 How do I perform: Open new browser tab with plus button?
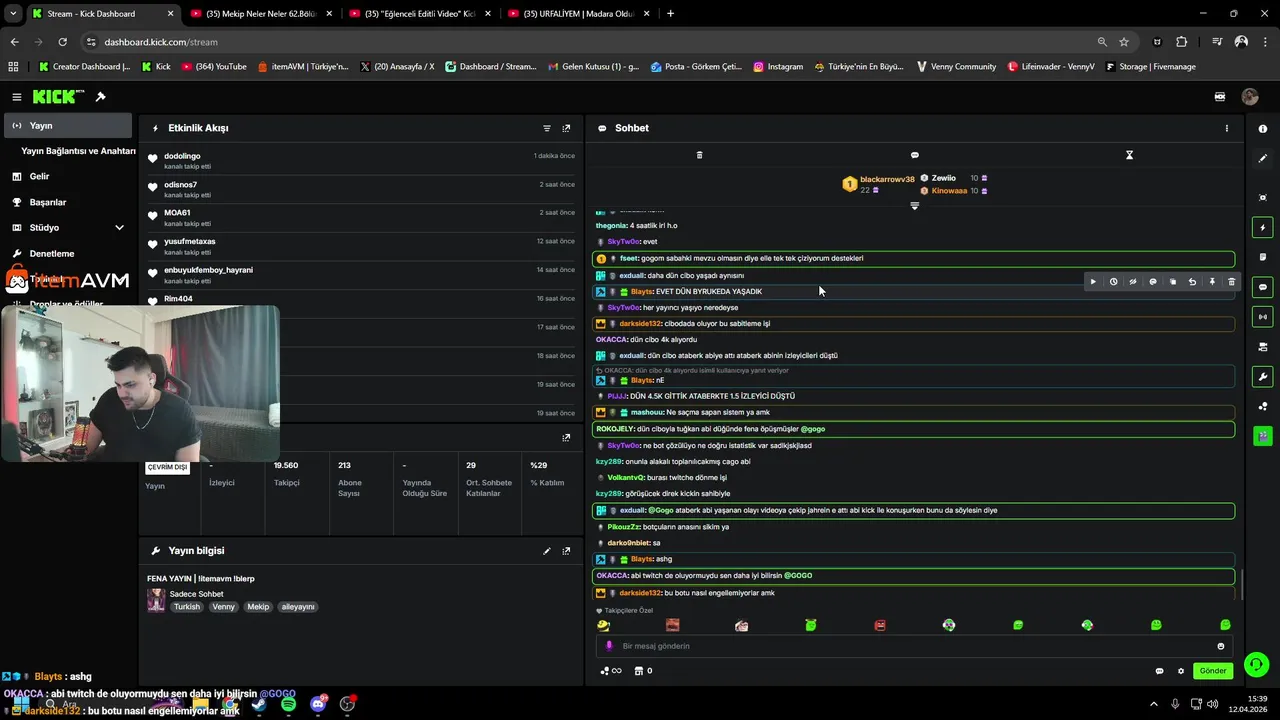(x=670, y=14)
